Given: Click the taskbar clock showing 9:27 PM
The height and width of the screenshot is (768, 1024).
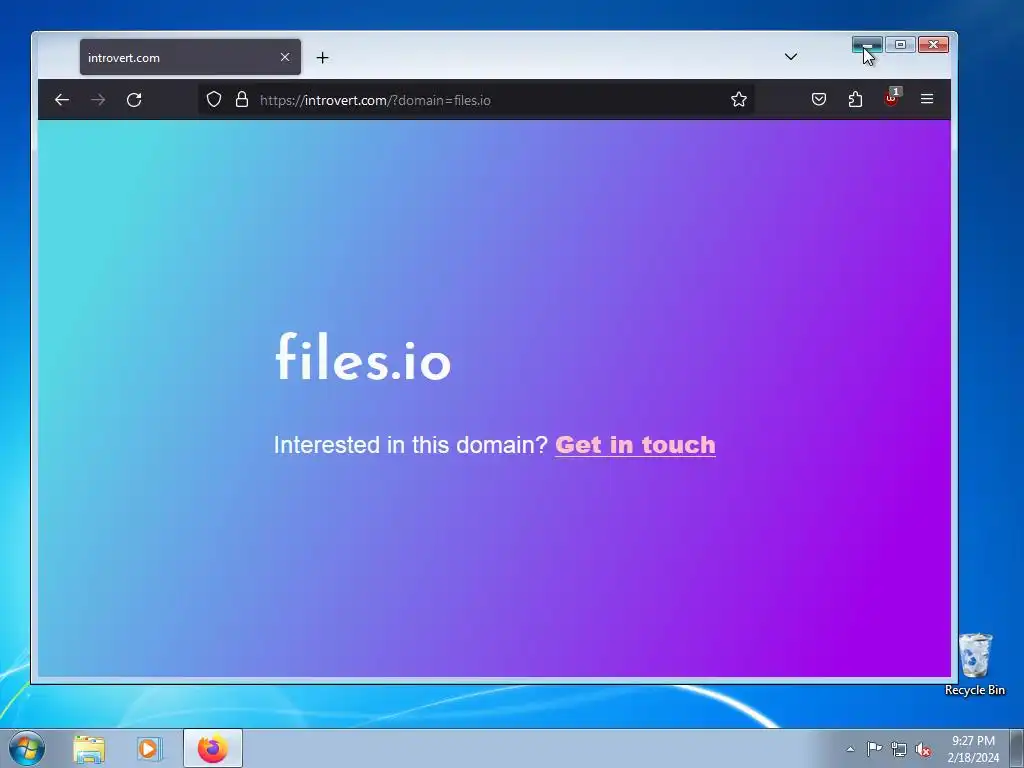Looking at the screenshot, I should [973, 748].
